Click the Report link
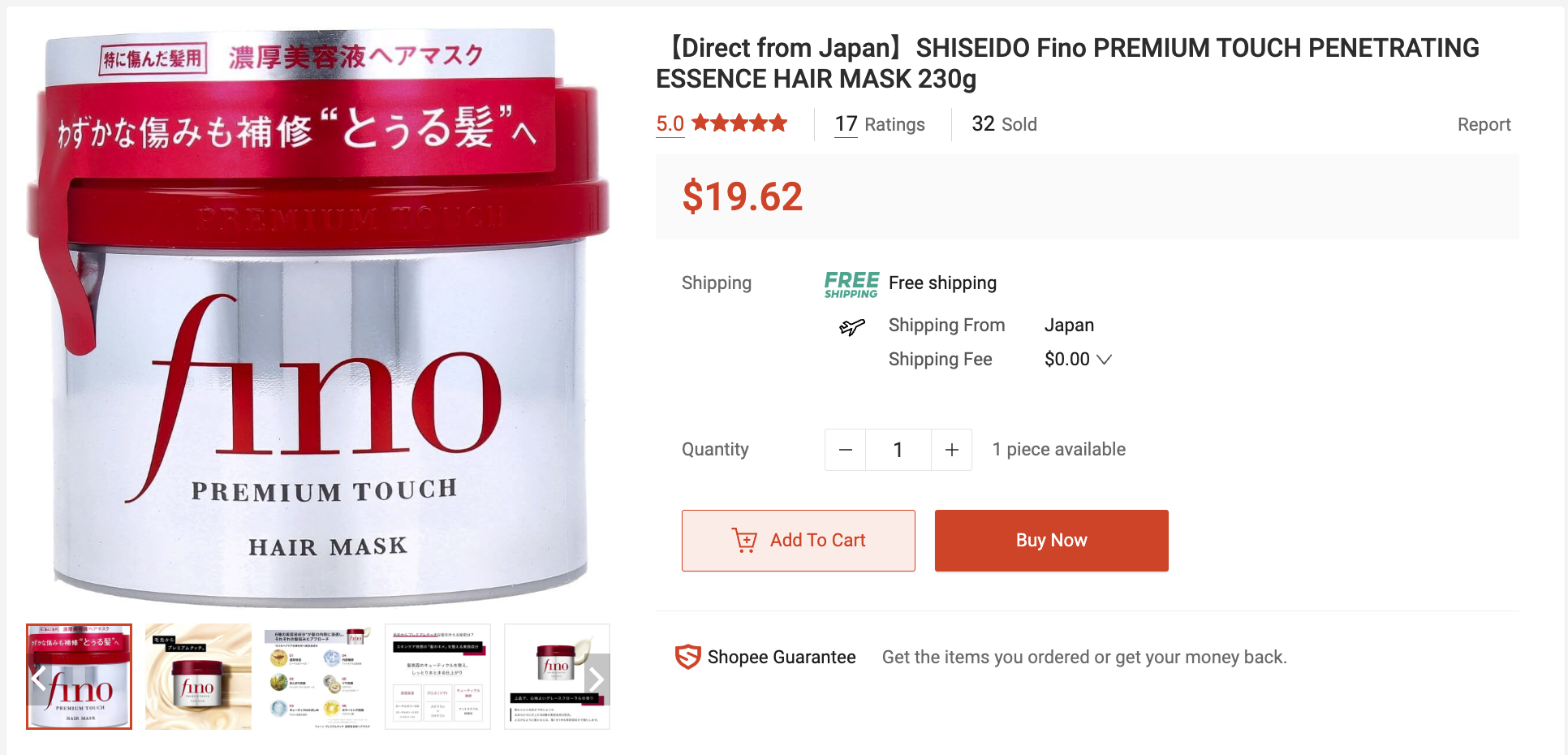The height and width of the screenshot is (755, 1568). [1484, 124]
